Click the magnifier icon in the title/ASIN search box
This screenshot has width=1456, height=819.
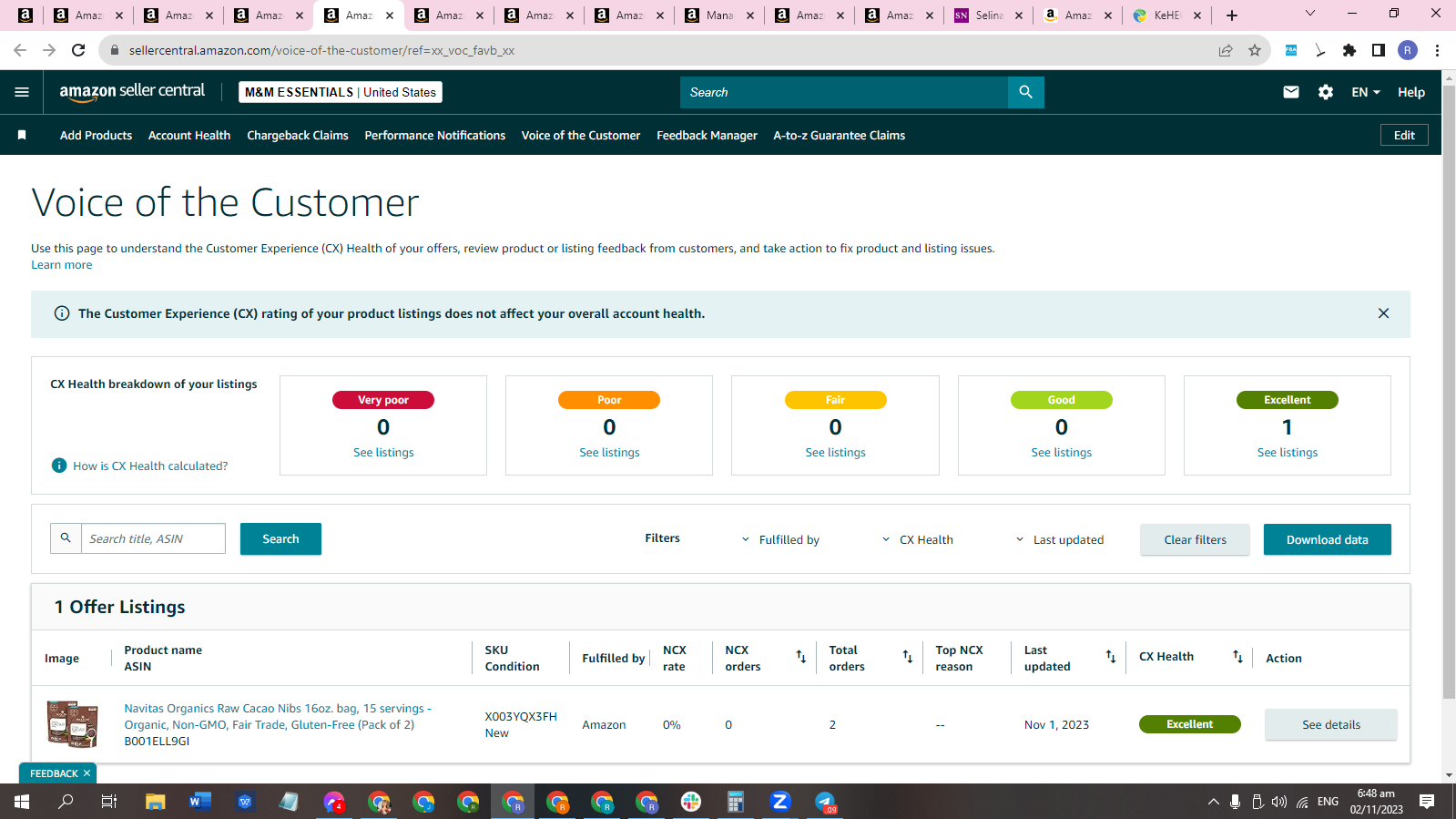[x=66, y=538]
